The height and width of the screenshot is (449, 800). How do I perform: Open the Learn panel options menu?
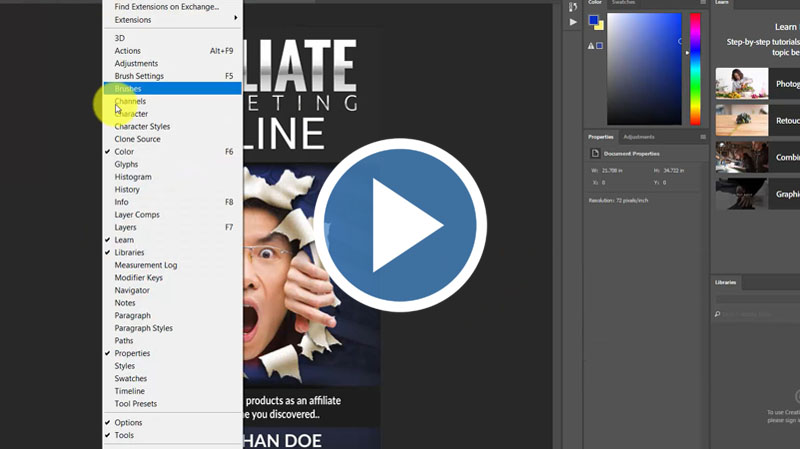pyautogui.click(x=795, y=3)
